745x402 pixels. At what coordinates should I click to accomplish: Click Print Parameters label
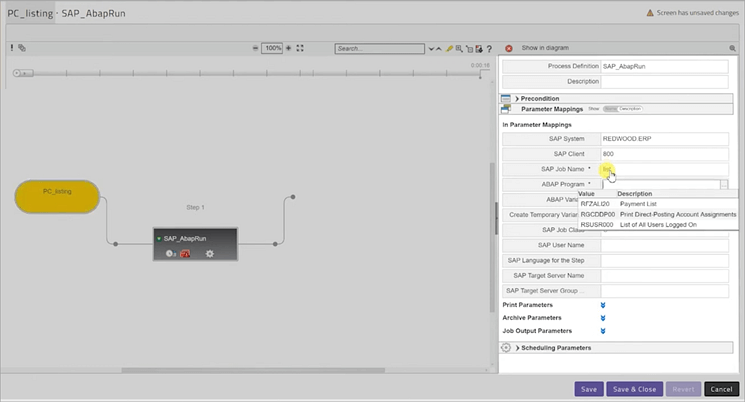coord(527,305)
